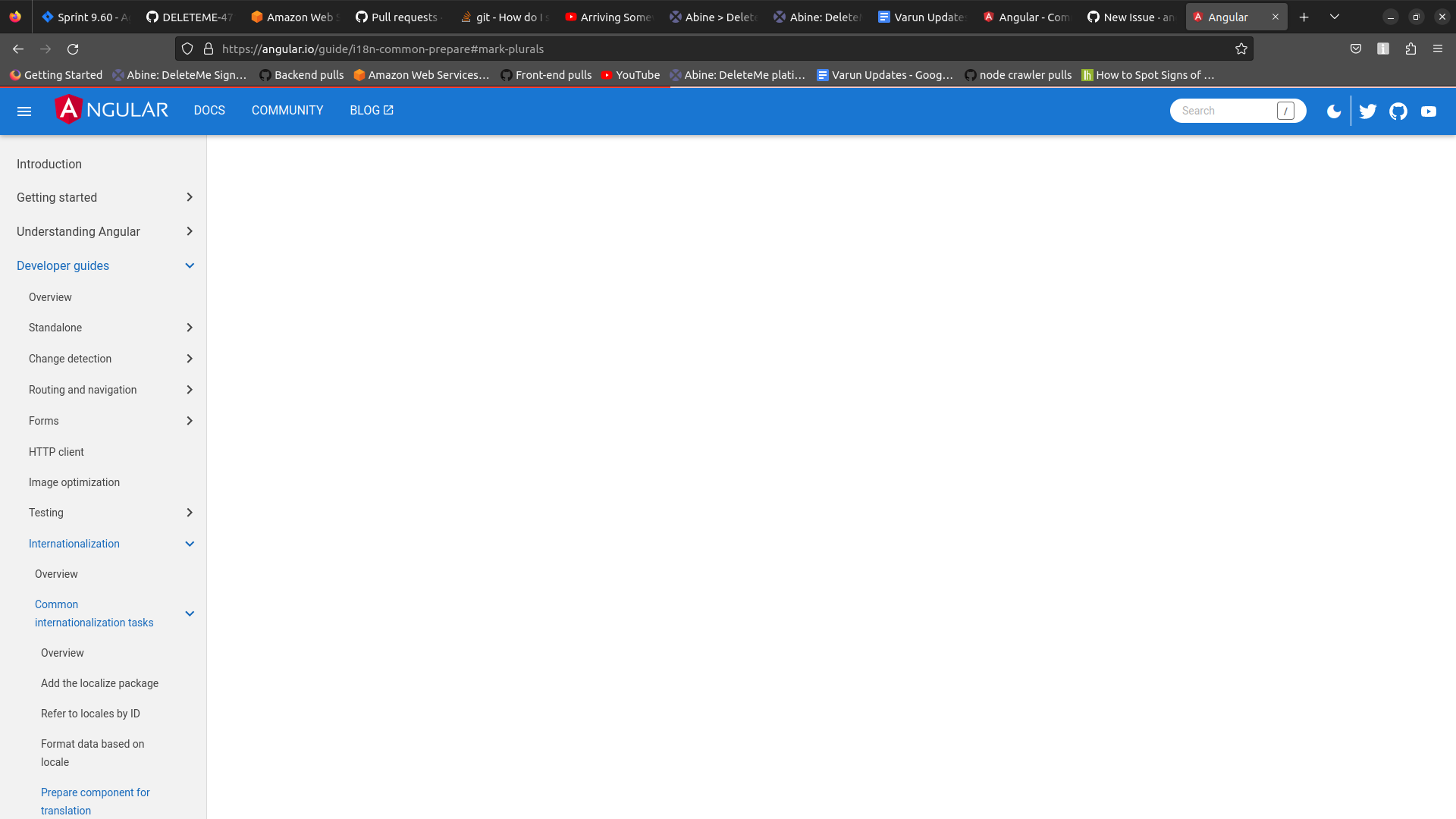Viewport: 1456px width, 819px height.
Task: Go to the HTTP client guide
Action: (x=55, y=451)
